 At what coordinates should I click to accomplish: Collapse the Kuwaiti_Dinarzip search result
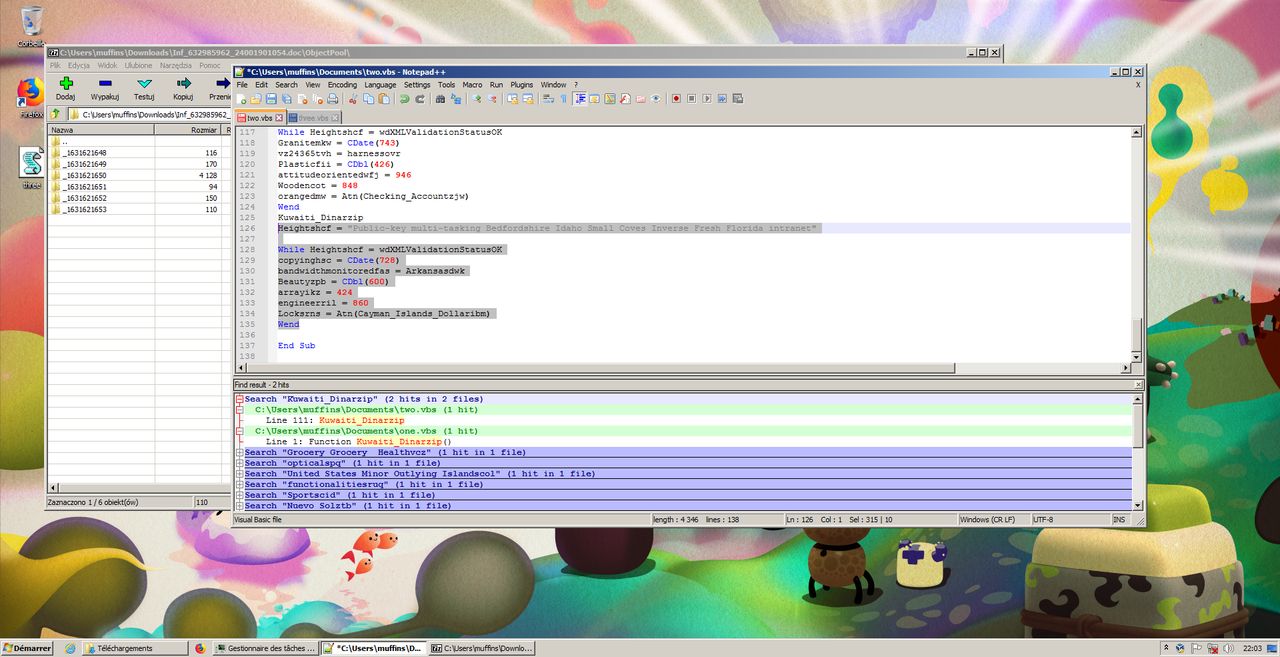[240, 399]
